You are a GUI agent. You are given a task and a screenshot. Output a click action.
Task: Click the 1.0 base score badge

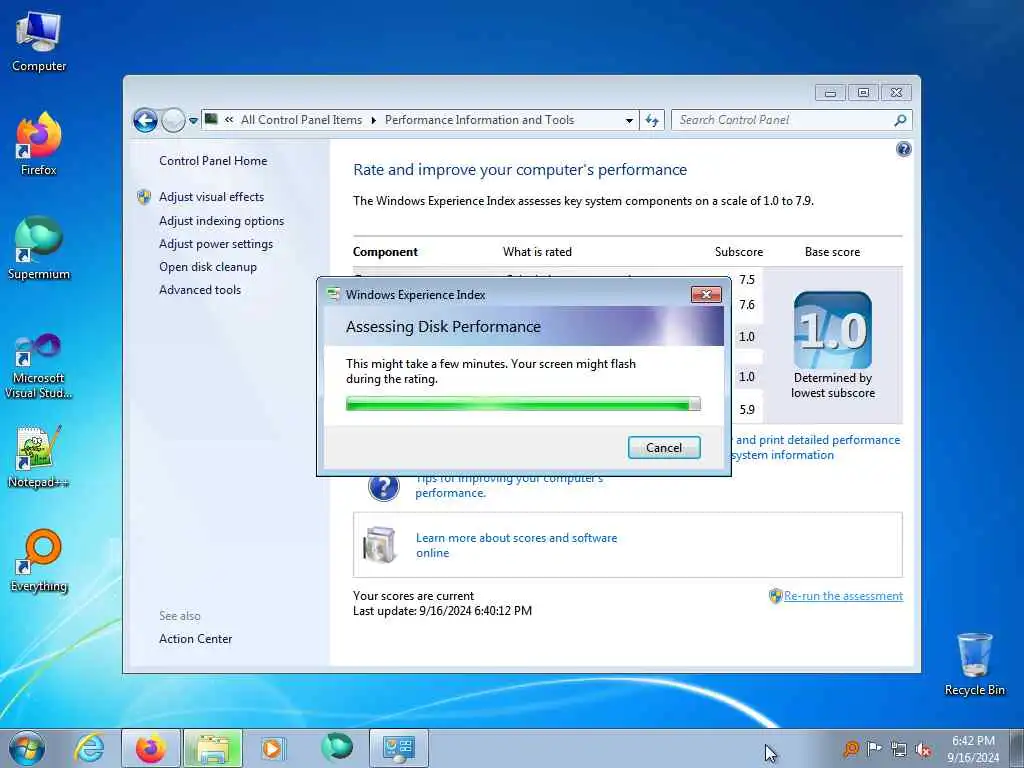pyautogui.click(x=833, y=330)
